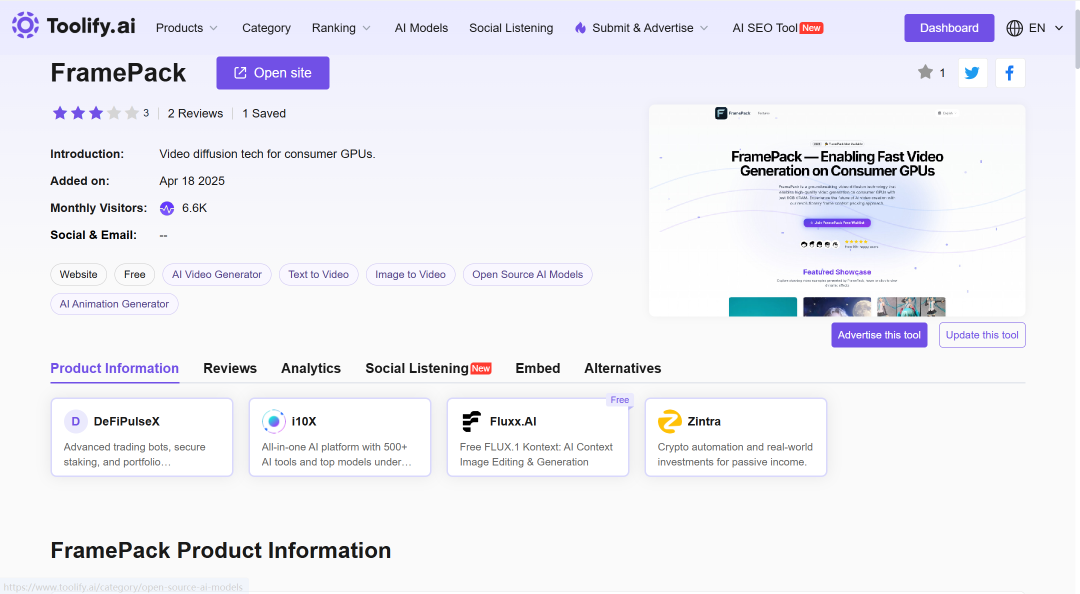
Task: Open the AI SEO Tool menu item
Action: pos(778,28)
